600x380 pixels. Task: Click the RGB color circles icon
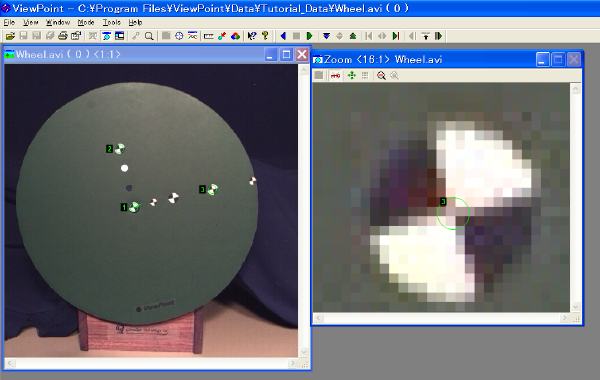coord(235,36)
